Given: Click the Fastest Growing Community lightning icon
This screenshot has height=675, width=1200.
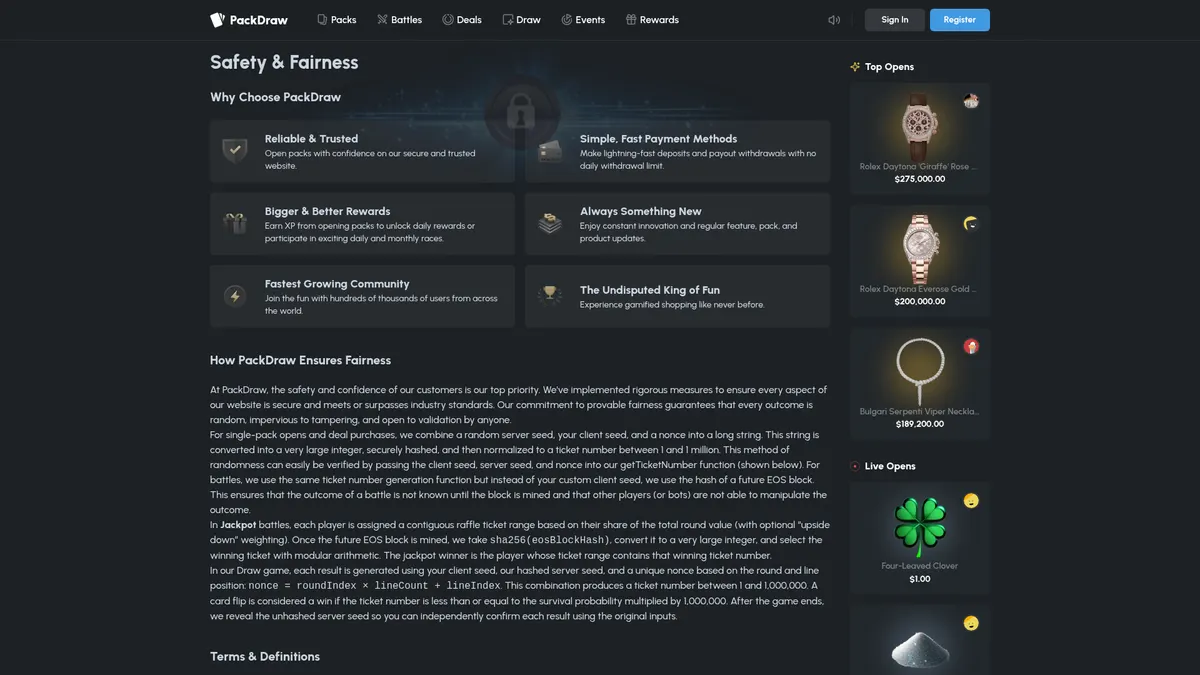Looking at the screenshot, I should 235,296.
